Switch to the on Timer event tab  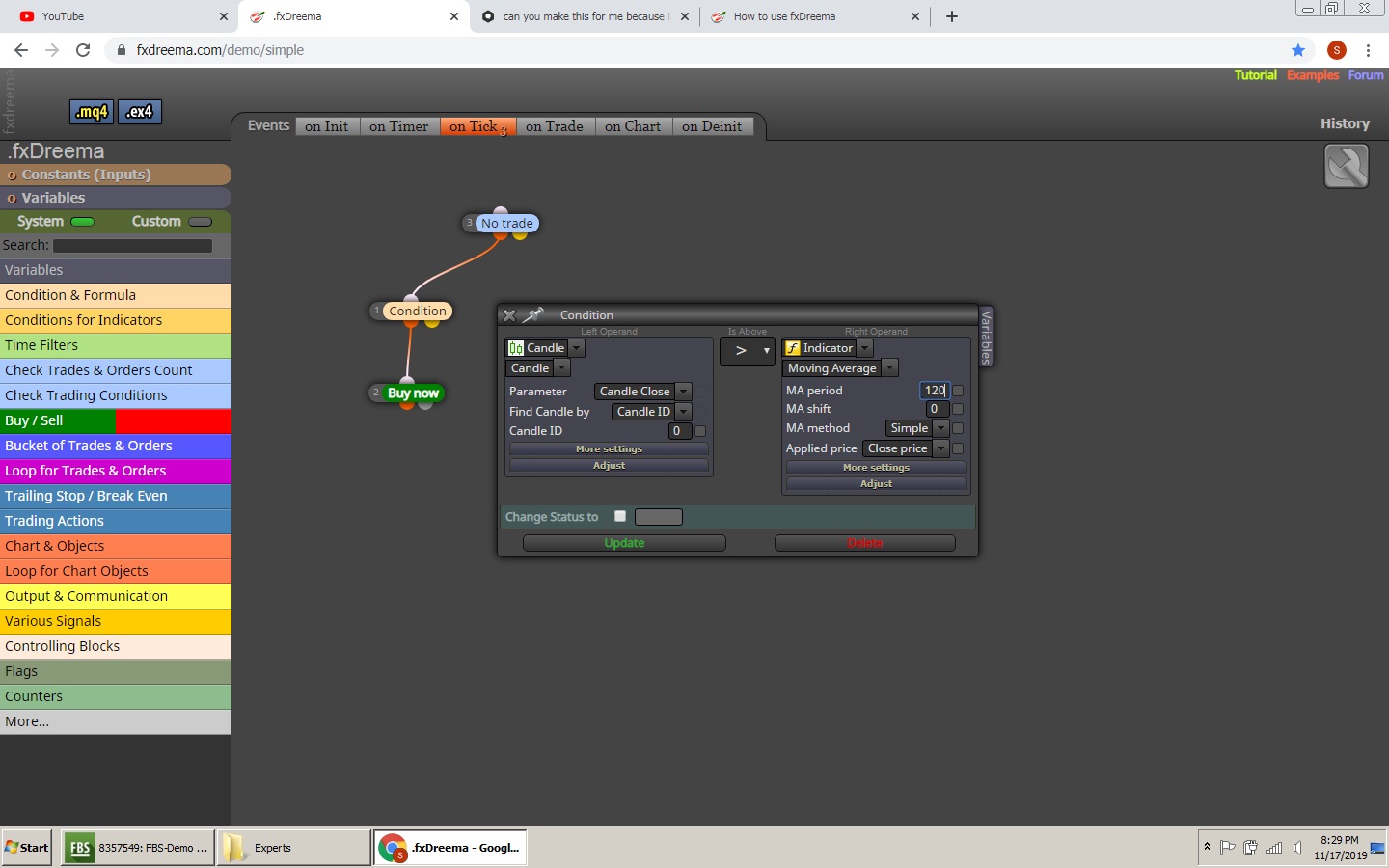(x=398, y=126)
